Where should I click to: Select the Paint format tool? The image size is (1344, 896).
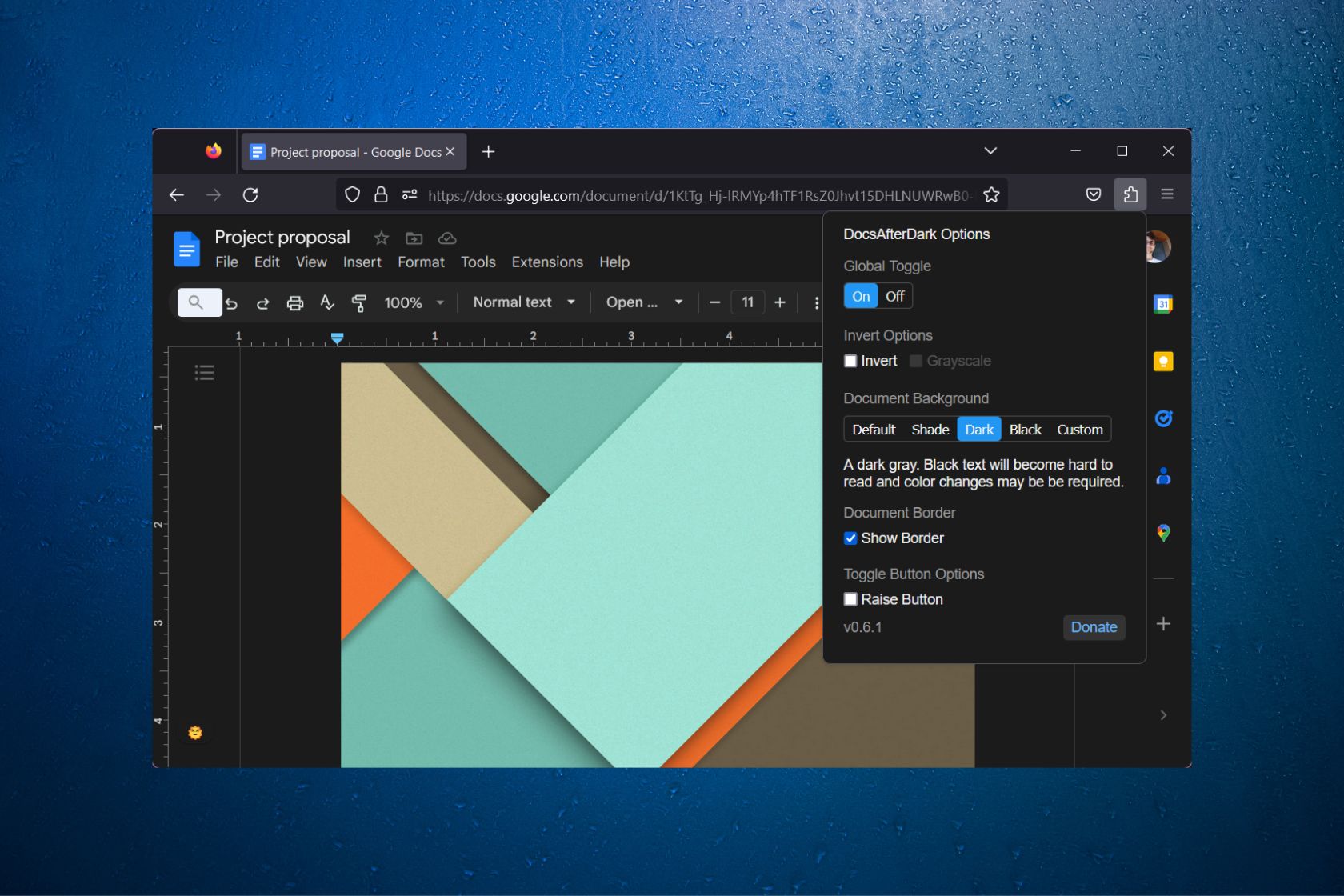pyautogui.click(x=359, y=302)
